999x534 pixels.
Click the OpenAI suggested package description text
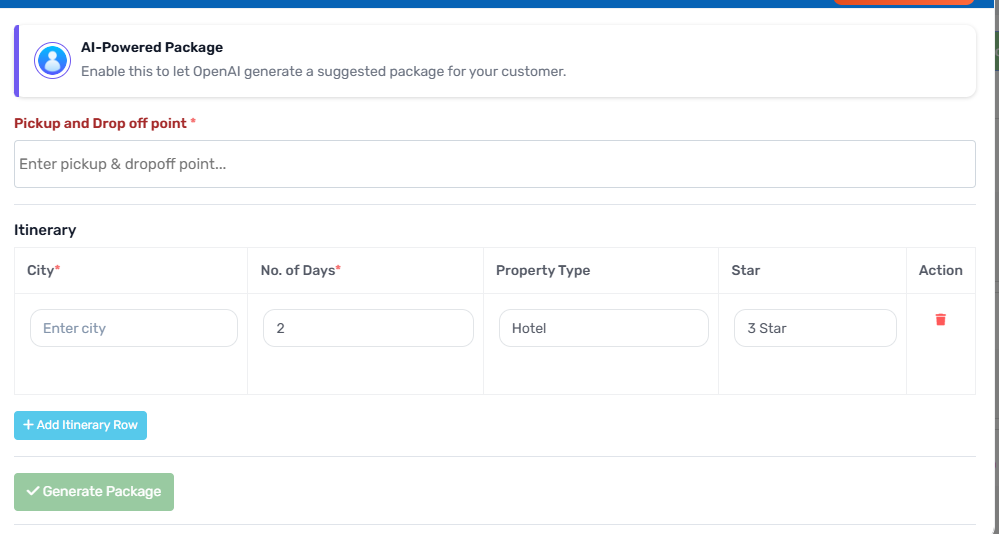point(323,71)
